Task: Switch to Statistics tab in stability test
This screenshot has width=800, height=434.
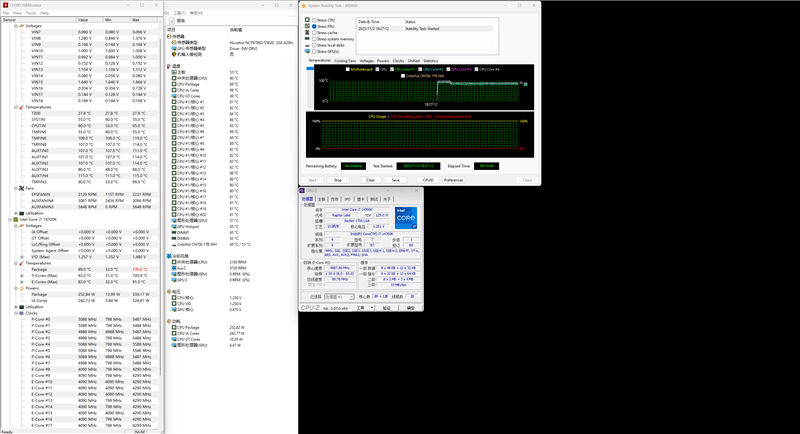Action: pyautogui.click(x=431, y=61)
